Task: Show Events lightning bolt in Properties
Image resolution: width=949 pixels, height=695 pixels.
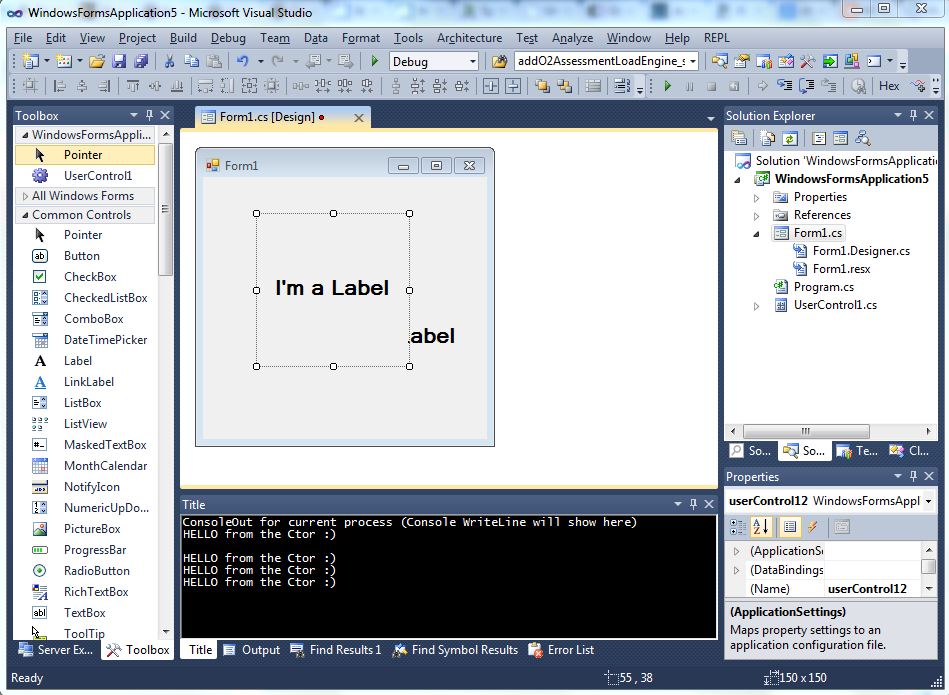Action: (812, 527)
